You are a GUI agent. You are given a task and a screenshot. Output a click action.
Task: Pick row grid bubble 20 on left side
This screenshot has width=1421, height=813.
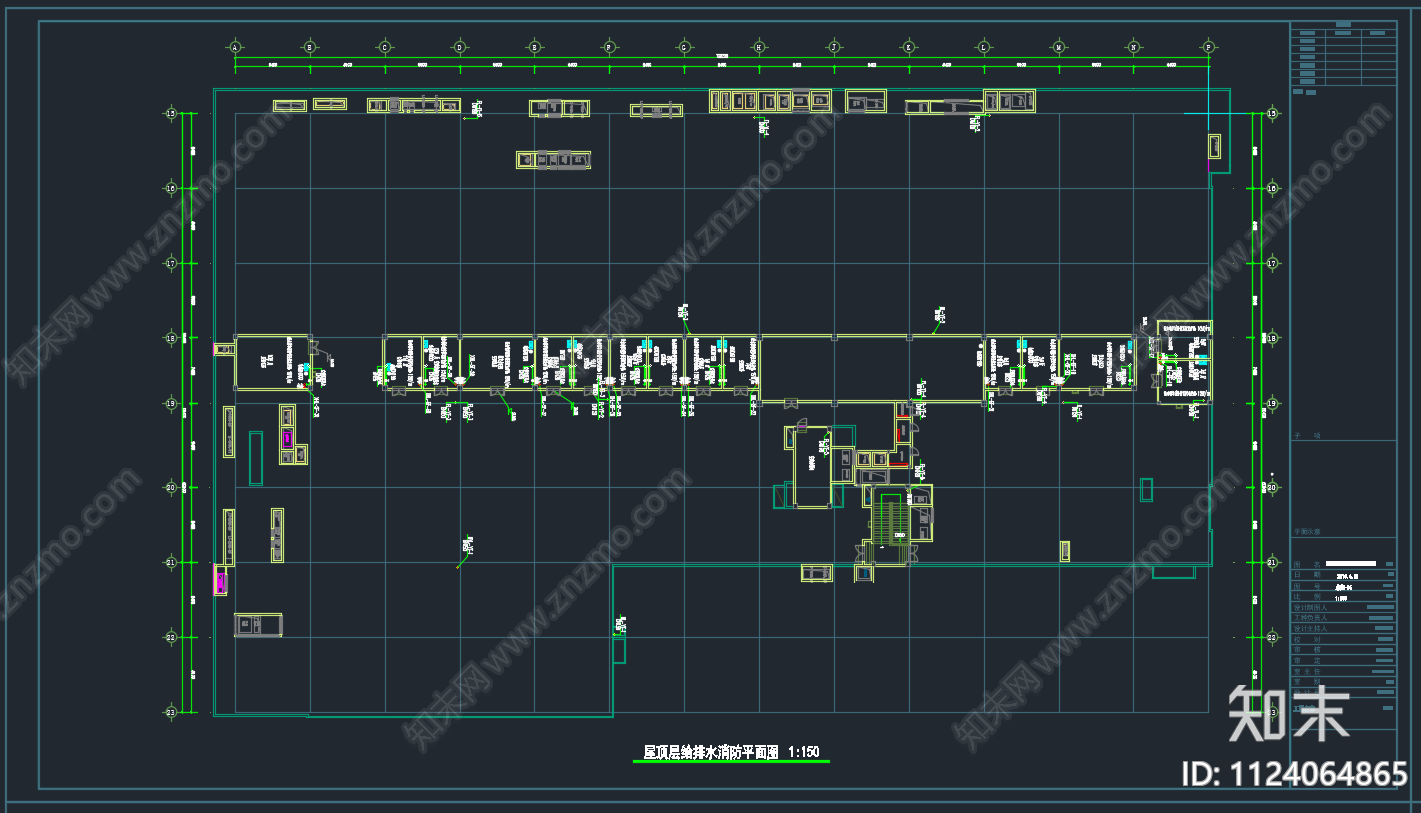[170, 487]
